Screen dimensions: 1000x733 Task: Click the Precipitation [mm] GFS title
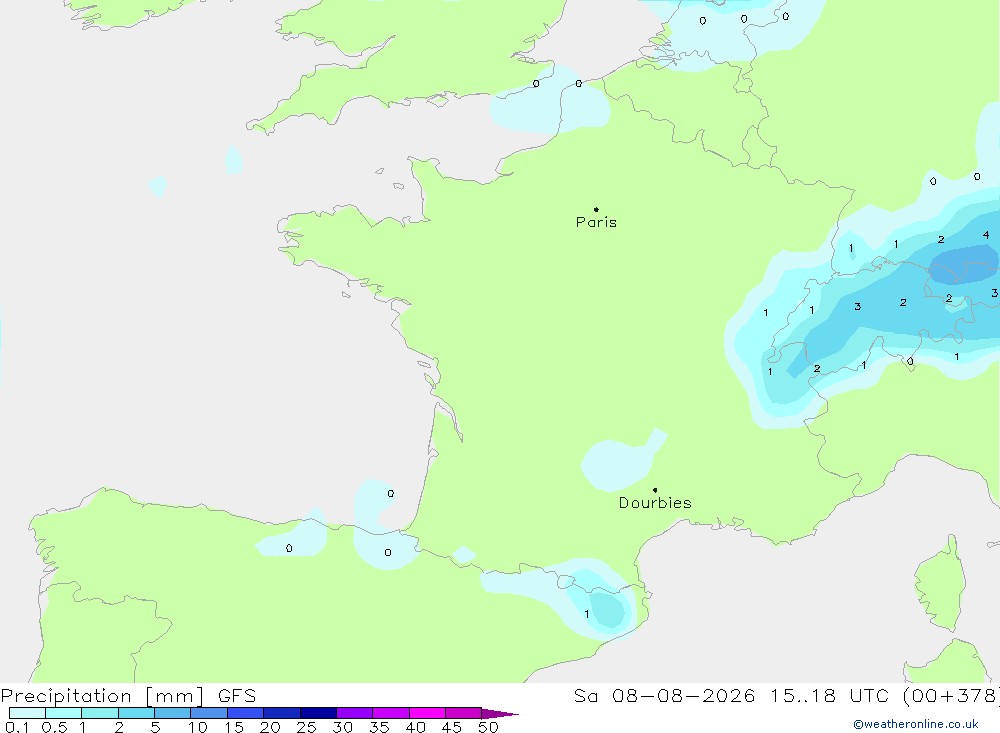point(128,695)
